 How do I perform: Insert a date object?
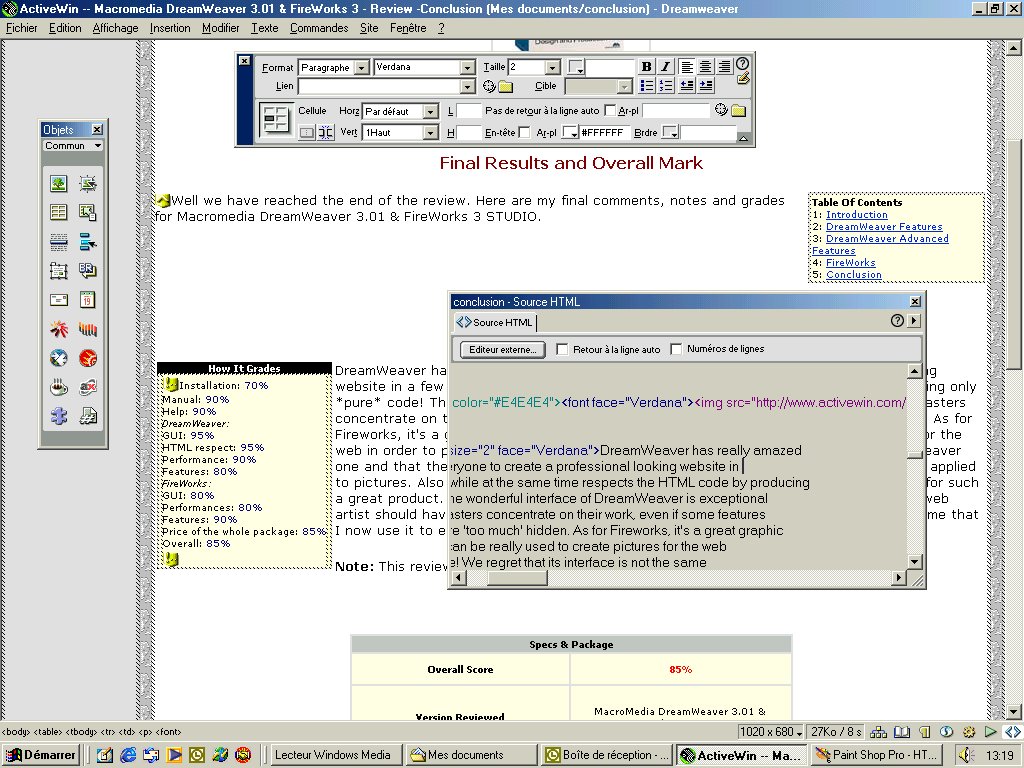(x=88, y=300)
